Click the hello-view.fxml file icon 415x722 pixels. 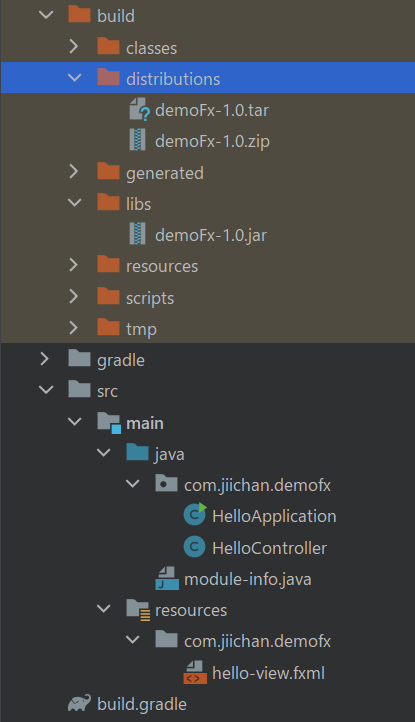point(195,672)
